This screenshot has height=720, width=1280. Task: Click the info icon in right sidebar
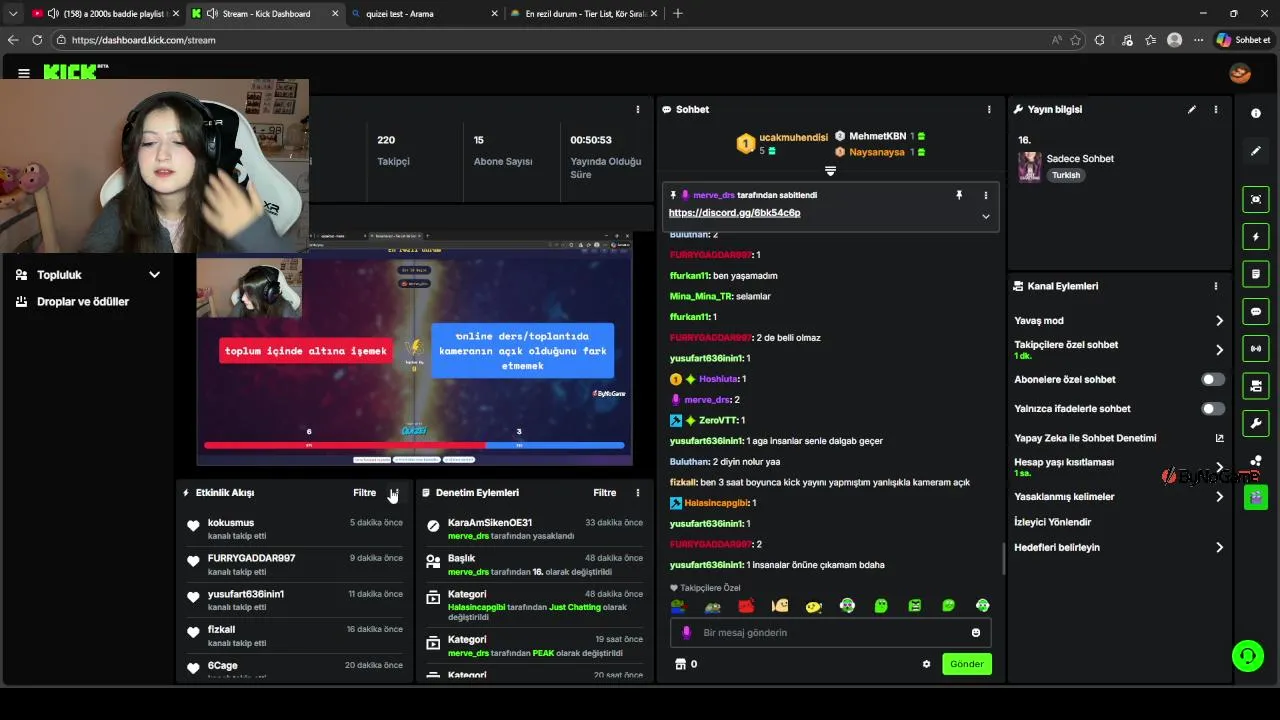pyautogui.click(x=1256, y=114)
